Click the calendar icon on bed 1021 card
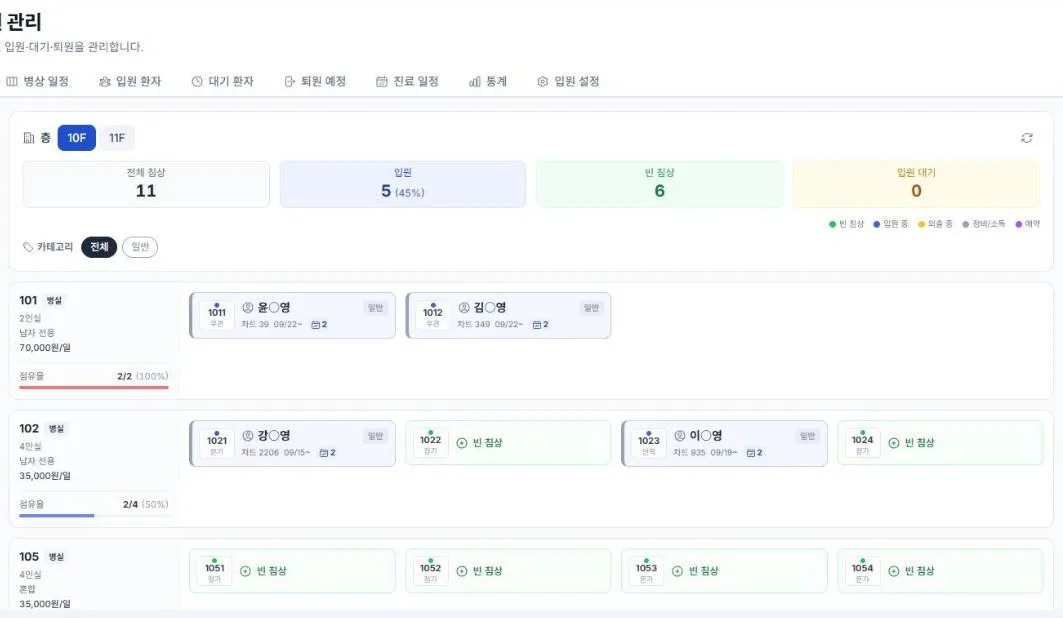The image size is (1063, 618). click(323, 453)
